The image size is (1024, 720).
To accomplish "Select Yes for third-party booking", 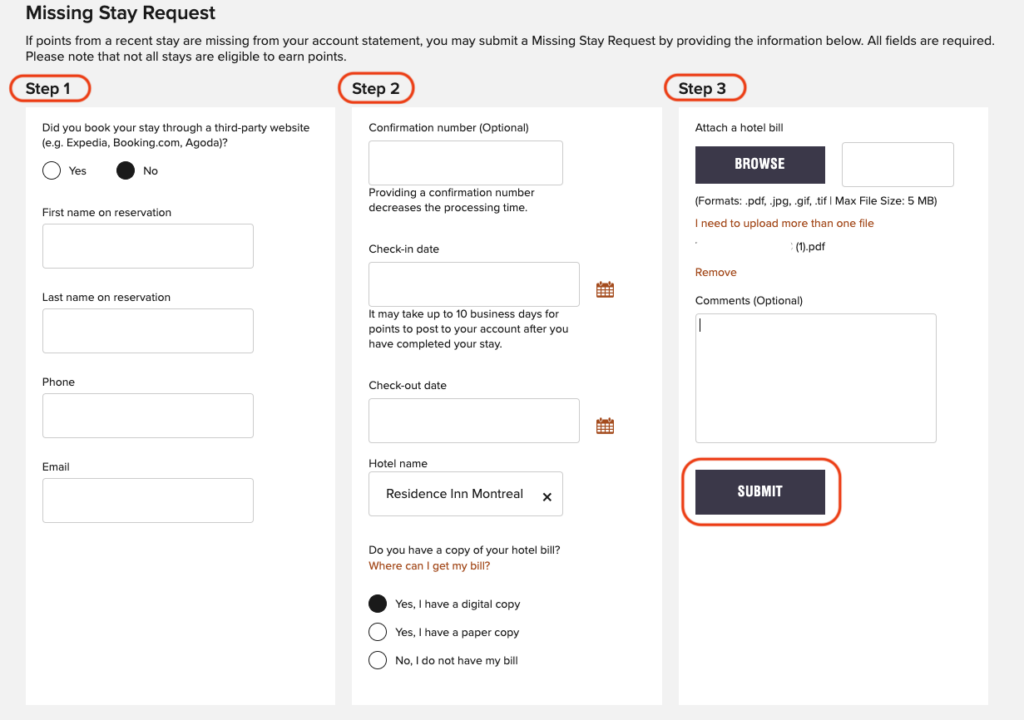I will pyautogui.click(x=52, y=171).
